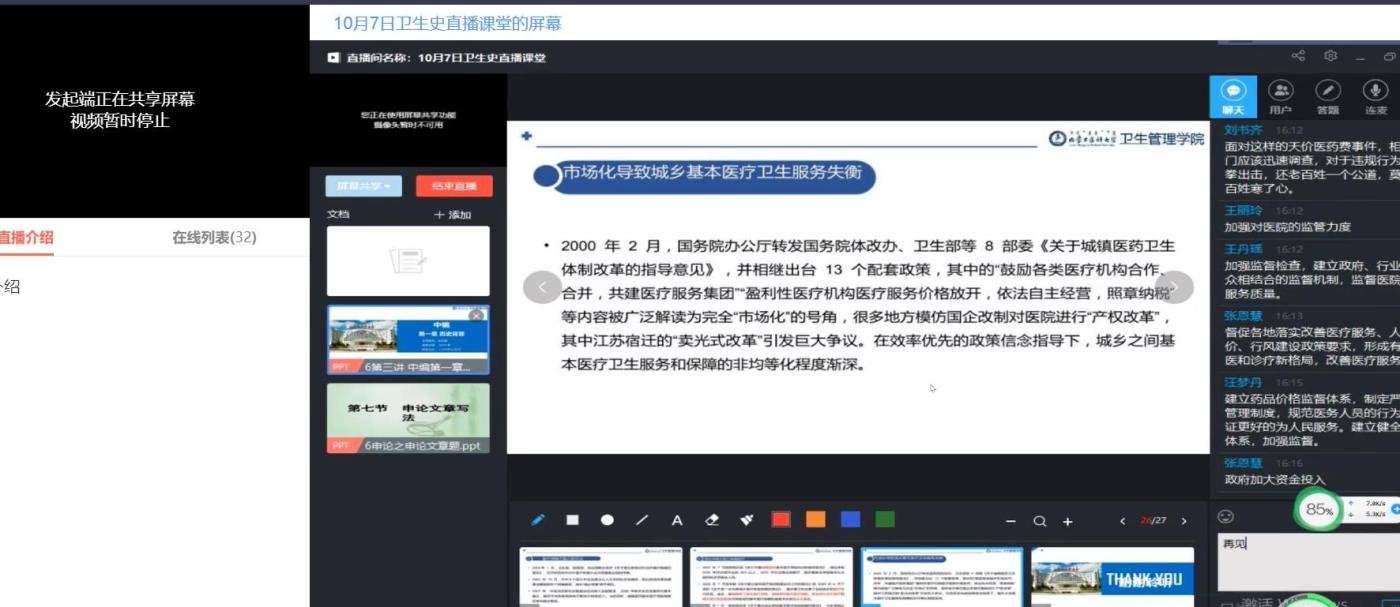Screen dimensions: 1400x607
Task: Select the pencil drawing tool
Action: coord(538,520)
